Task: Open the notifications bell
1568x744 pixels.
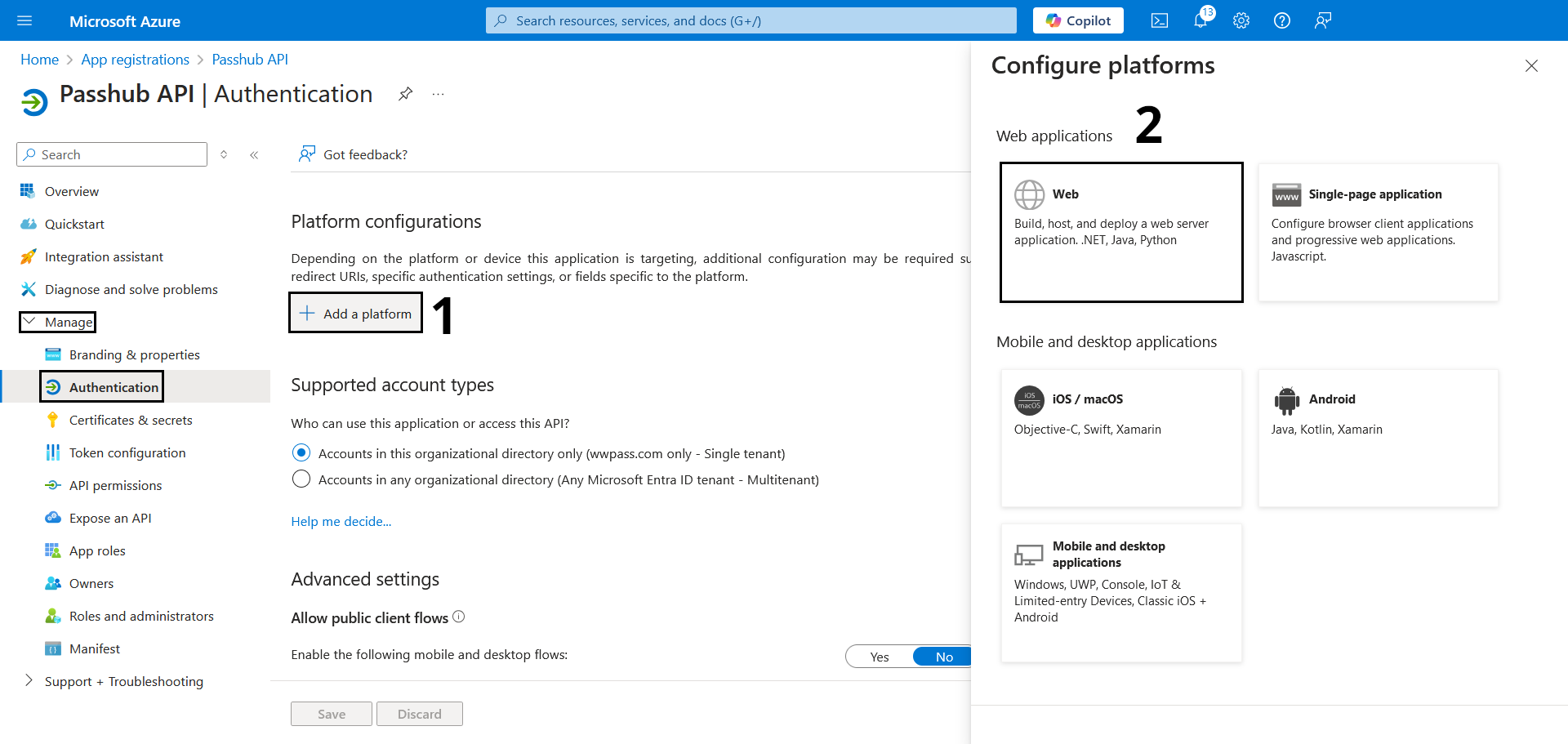Action: [1200, 20]
